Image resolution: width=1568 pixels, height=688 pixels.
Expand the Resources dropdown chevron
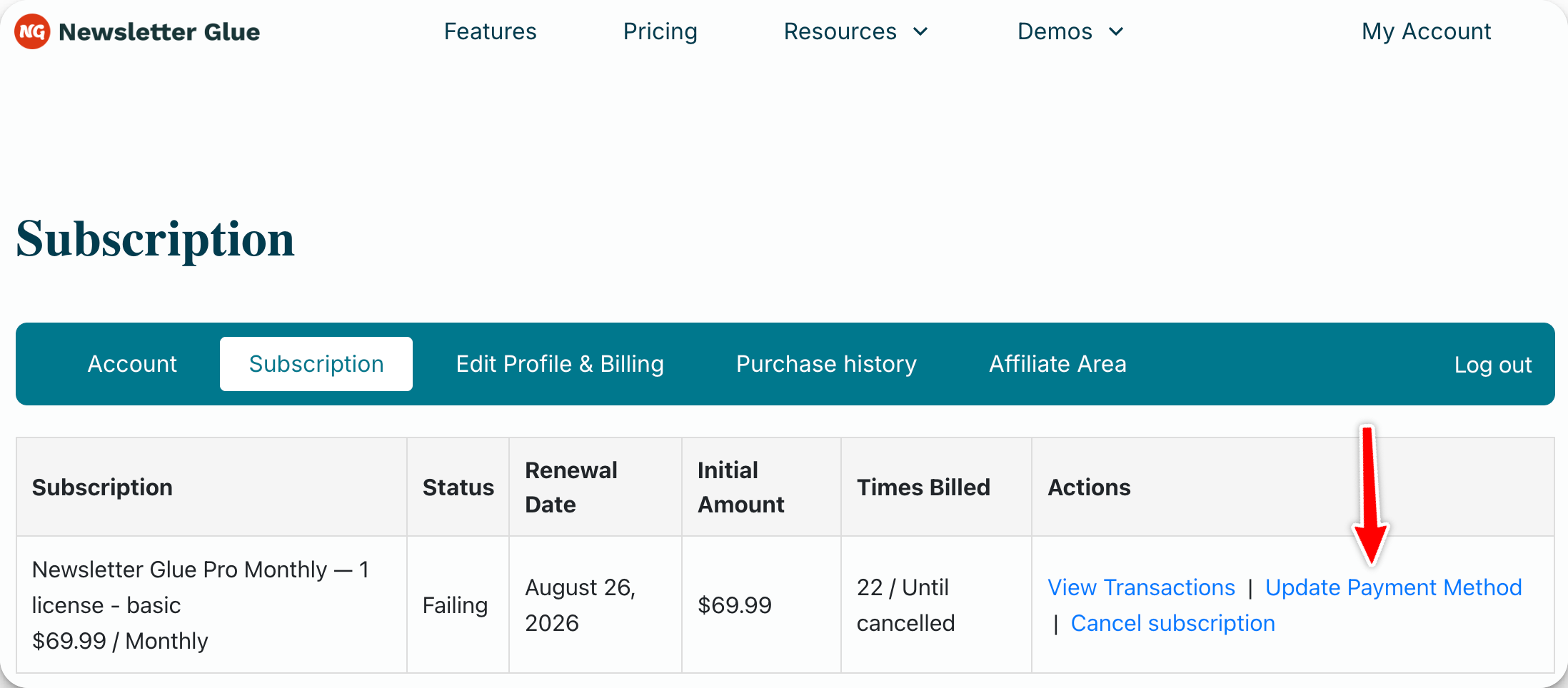(x=920, y=31)
